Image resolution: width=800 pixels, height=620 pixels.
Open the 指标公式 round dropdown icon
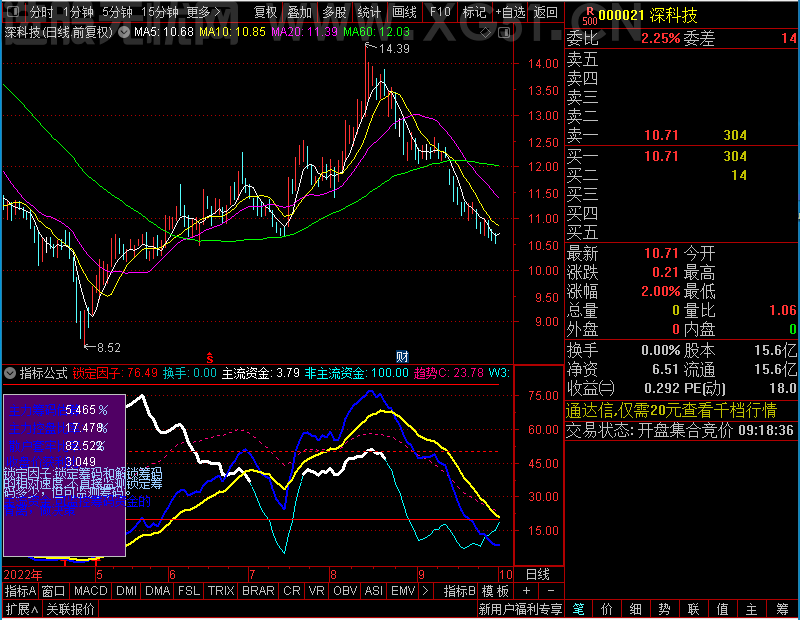tap(10, 373)
